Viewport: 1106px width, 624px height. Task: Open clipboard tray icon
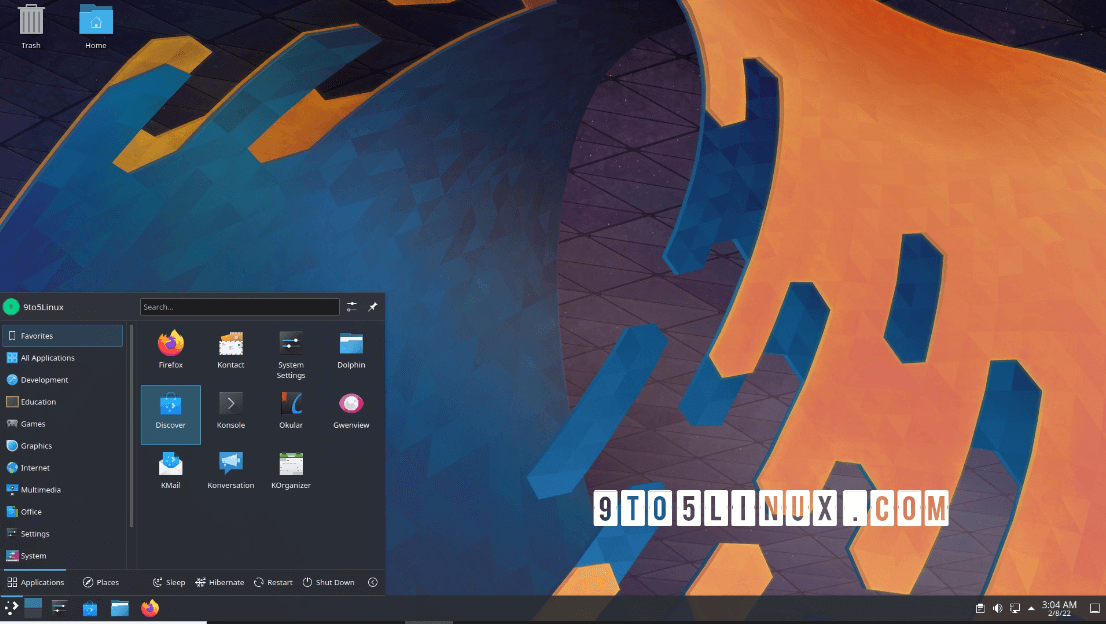pyautogui.click(x=980, y=608)
